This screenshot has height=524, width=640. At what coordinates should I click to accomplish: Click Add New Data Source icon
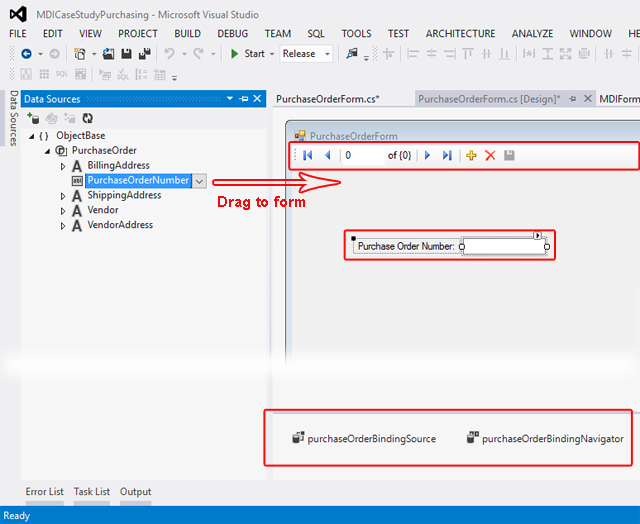33,118
